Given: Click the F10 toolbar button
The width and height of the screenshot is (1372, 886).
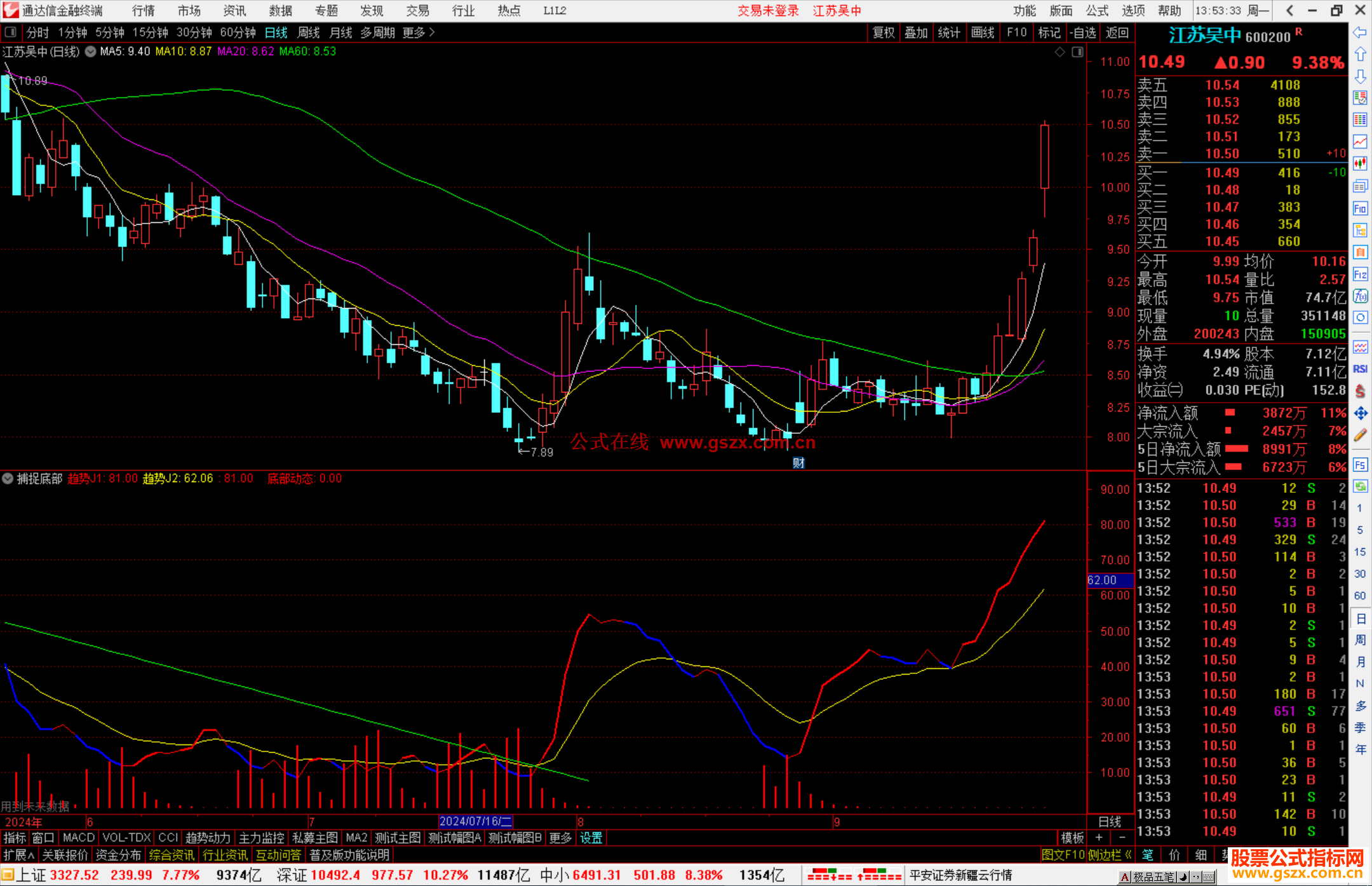Looking at the screenshot, I should point(1016,32).
